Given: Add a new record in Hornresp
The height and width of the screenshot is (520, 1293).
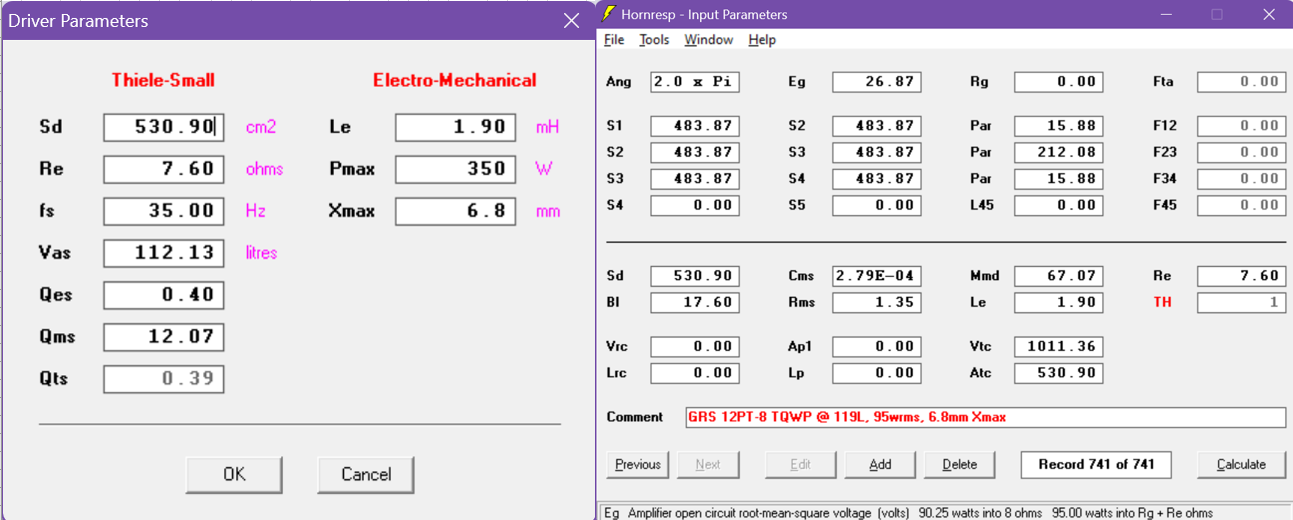Looking at the screenshot, I should [x=880, y=464].
